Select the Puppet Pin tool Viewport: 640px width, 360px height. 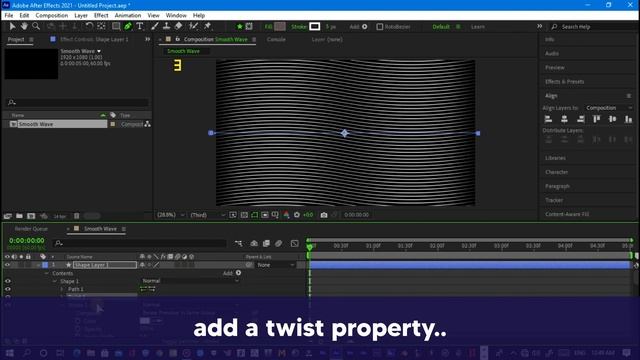pyautogui.click(x=207, y=27)
